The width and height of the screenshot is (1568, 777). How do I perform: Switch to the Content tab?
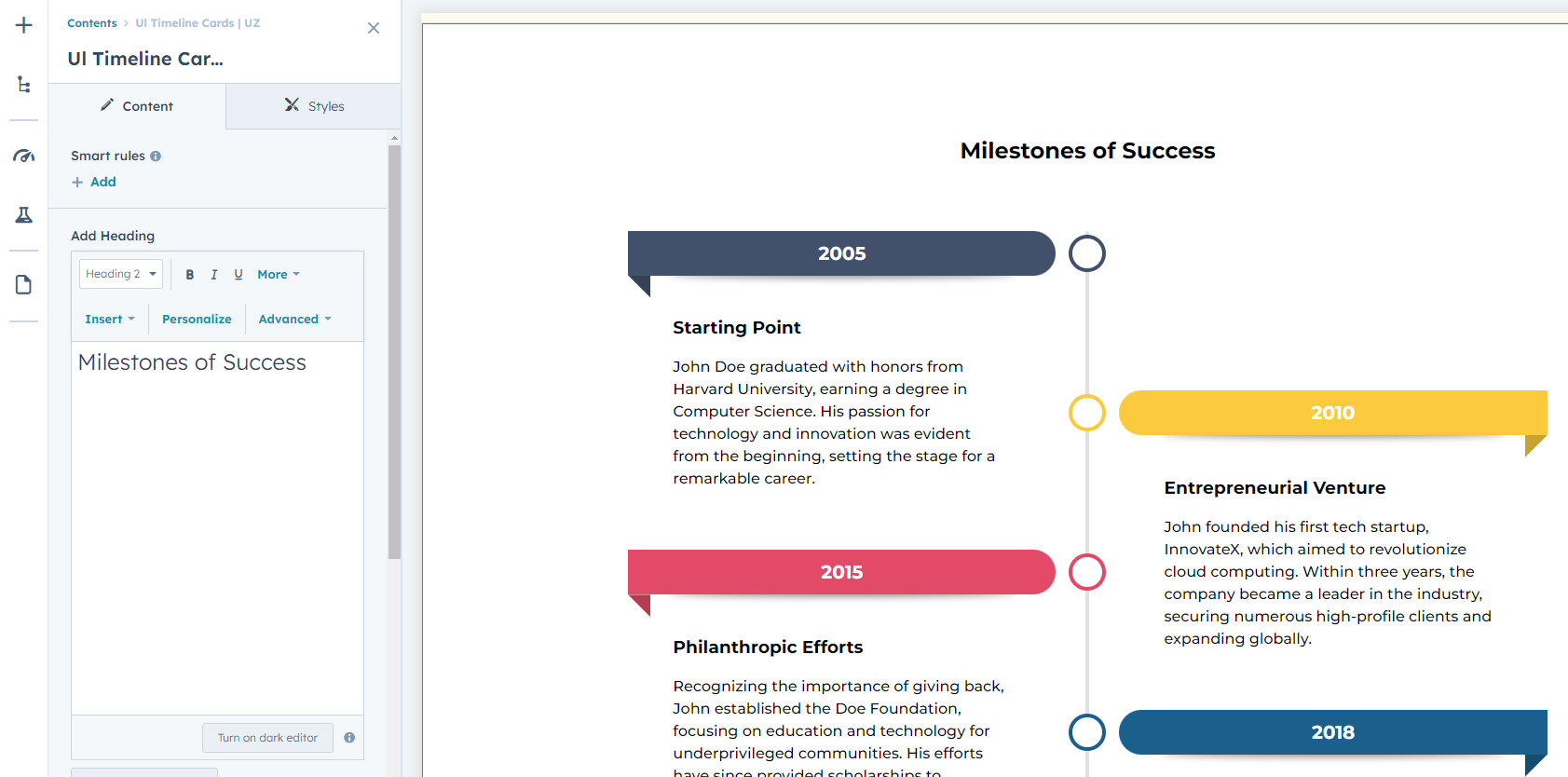137,106
